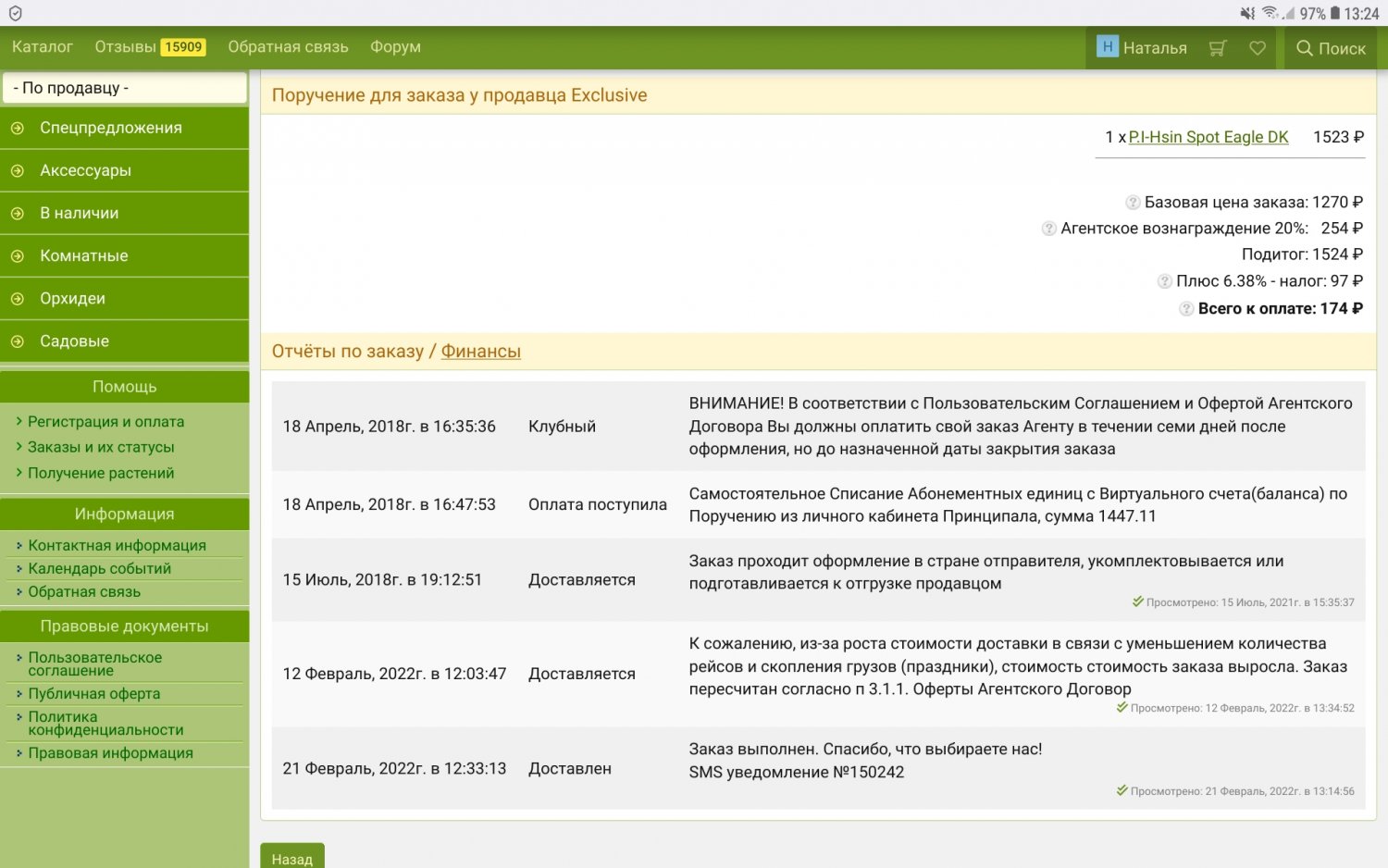The width and height of the screenshot is (1388, 868).
Task: Go to the Форум section
Action: (395, 47)
